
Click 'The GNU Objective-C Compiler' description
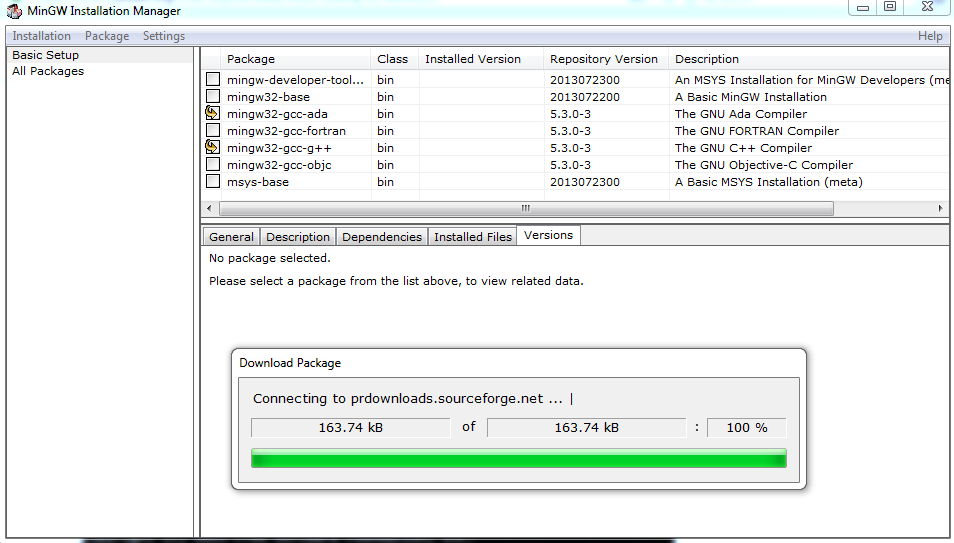tap(764, 165)
